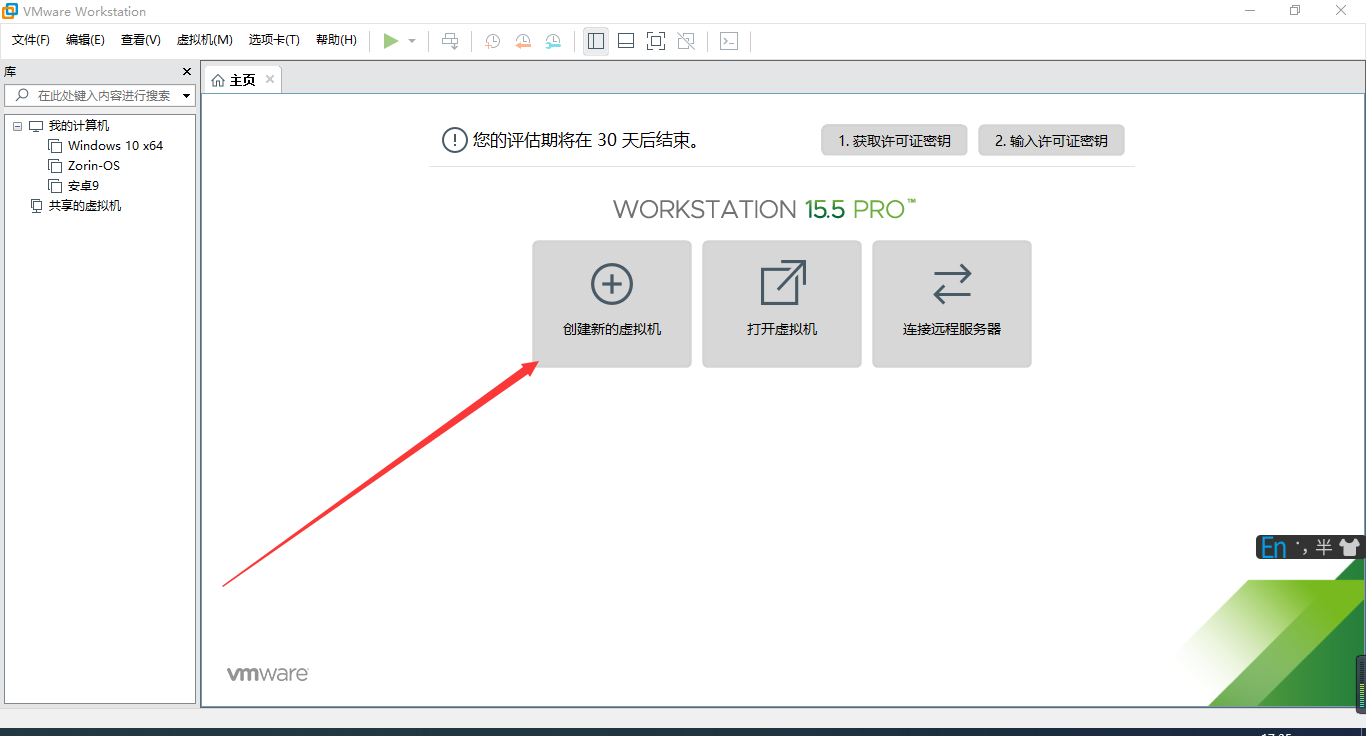This screenshot has height=736, width=1366.
Task: Open the 虚拟机(M) menu
Action: 205,40
